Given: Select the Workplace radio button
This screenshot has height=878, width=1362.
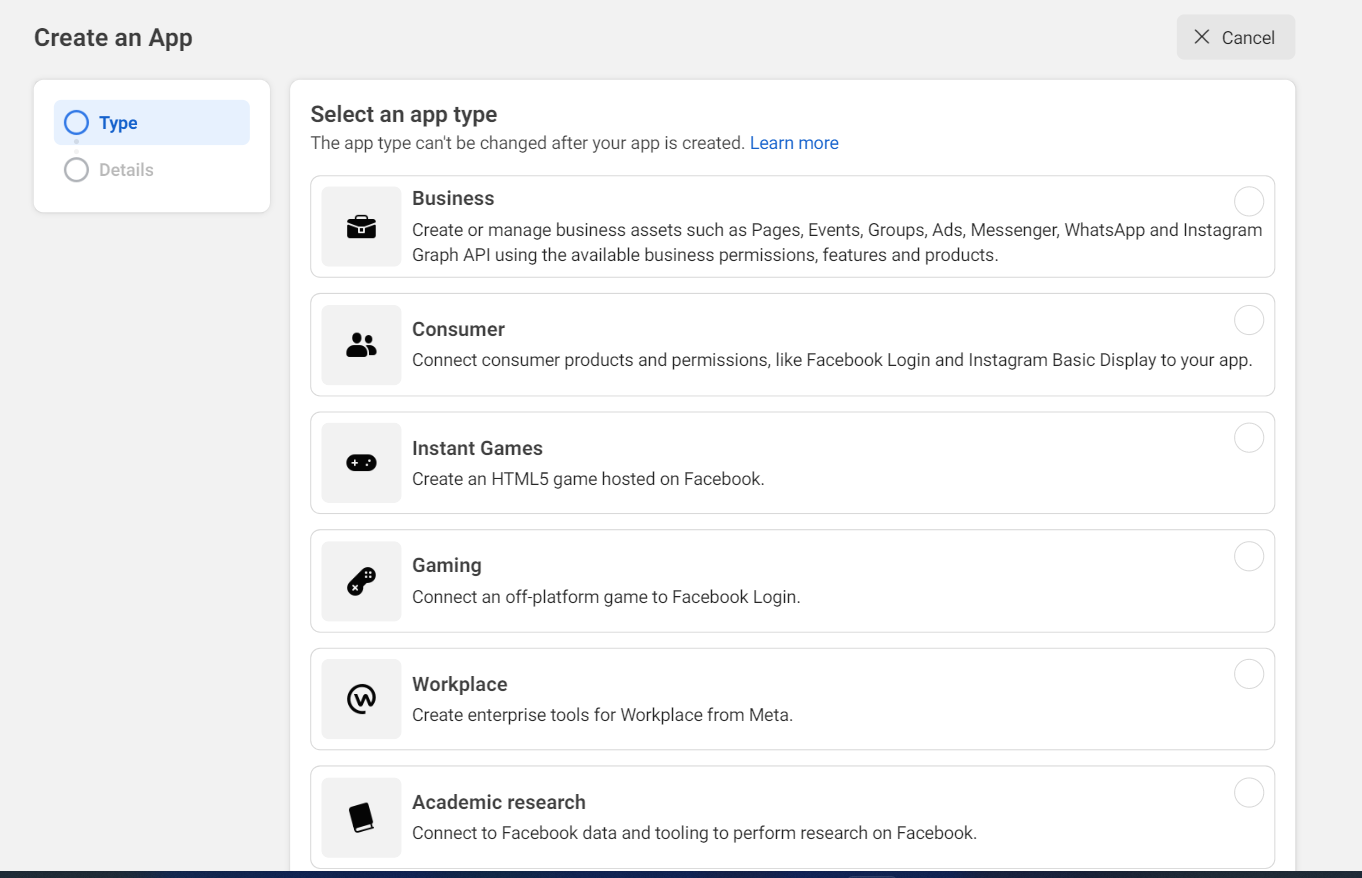Looking at the screenshot, I should (1248, 675).
